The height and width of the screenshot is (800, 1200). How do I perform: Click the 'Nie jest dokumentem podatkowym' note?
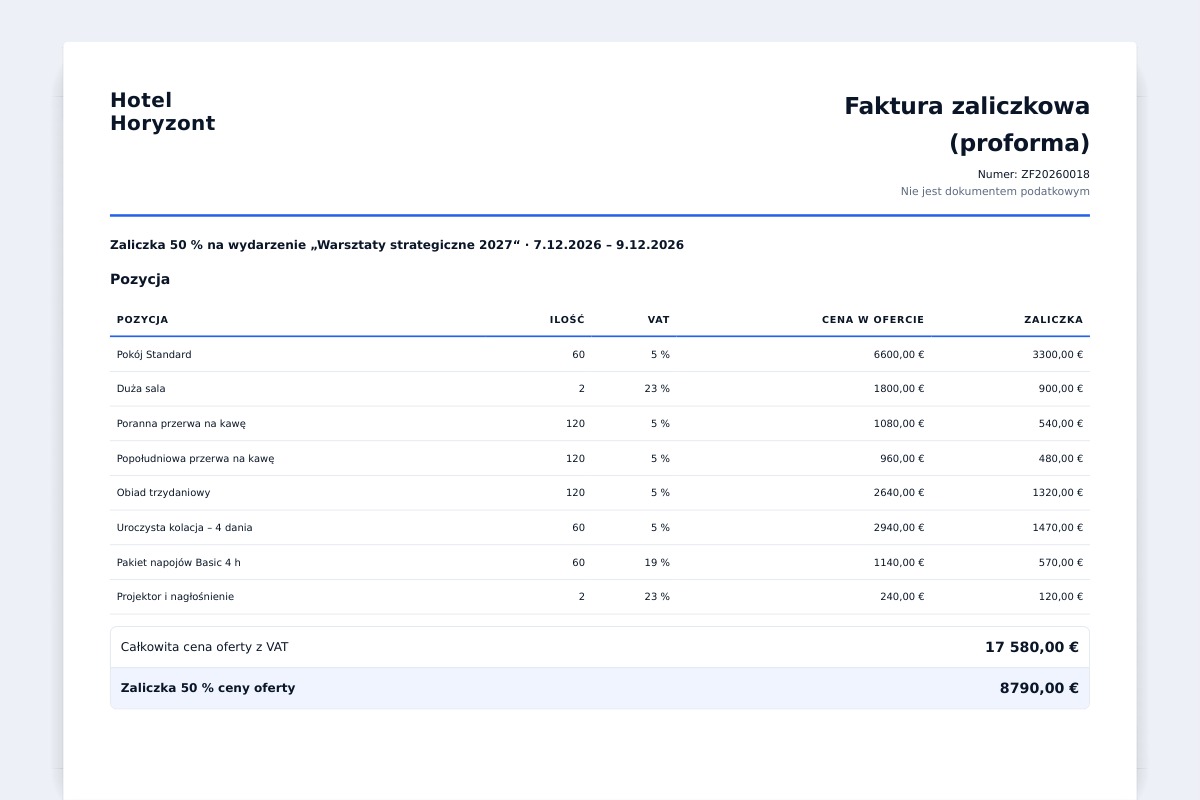[x=995, y=191]
